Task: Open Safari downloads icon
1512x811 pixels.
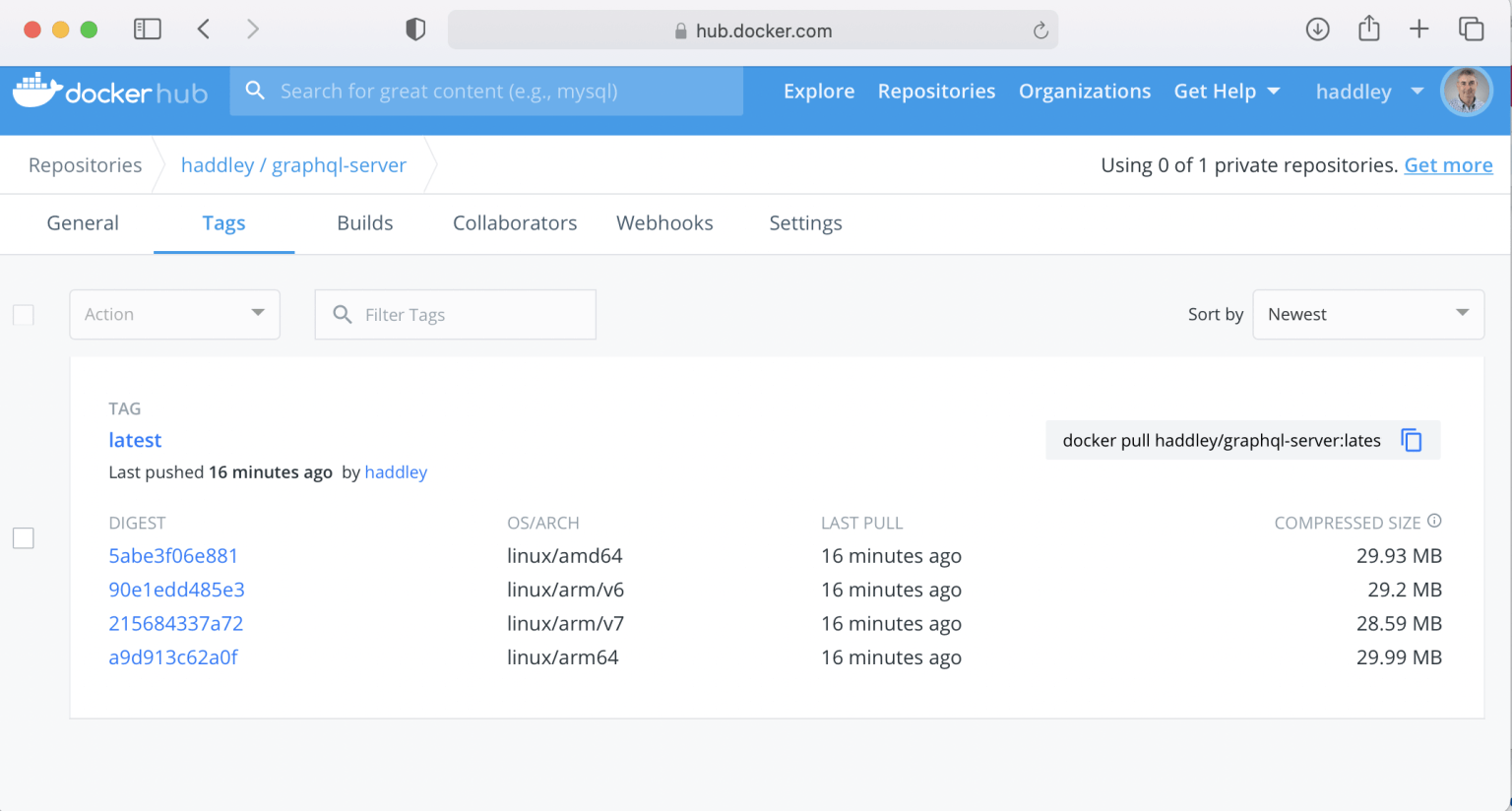Action: coord(1317,30)
